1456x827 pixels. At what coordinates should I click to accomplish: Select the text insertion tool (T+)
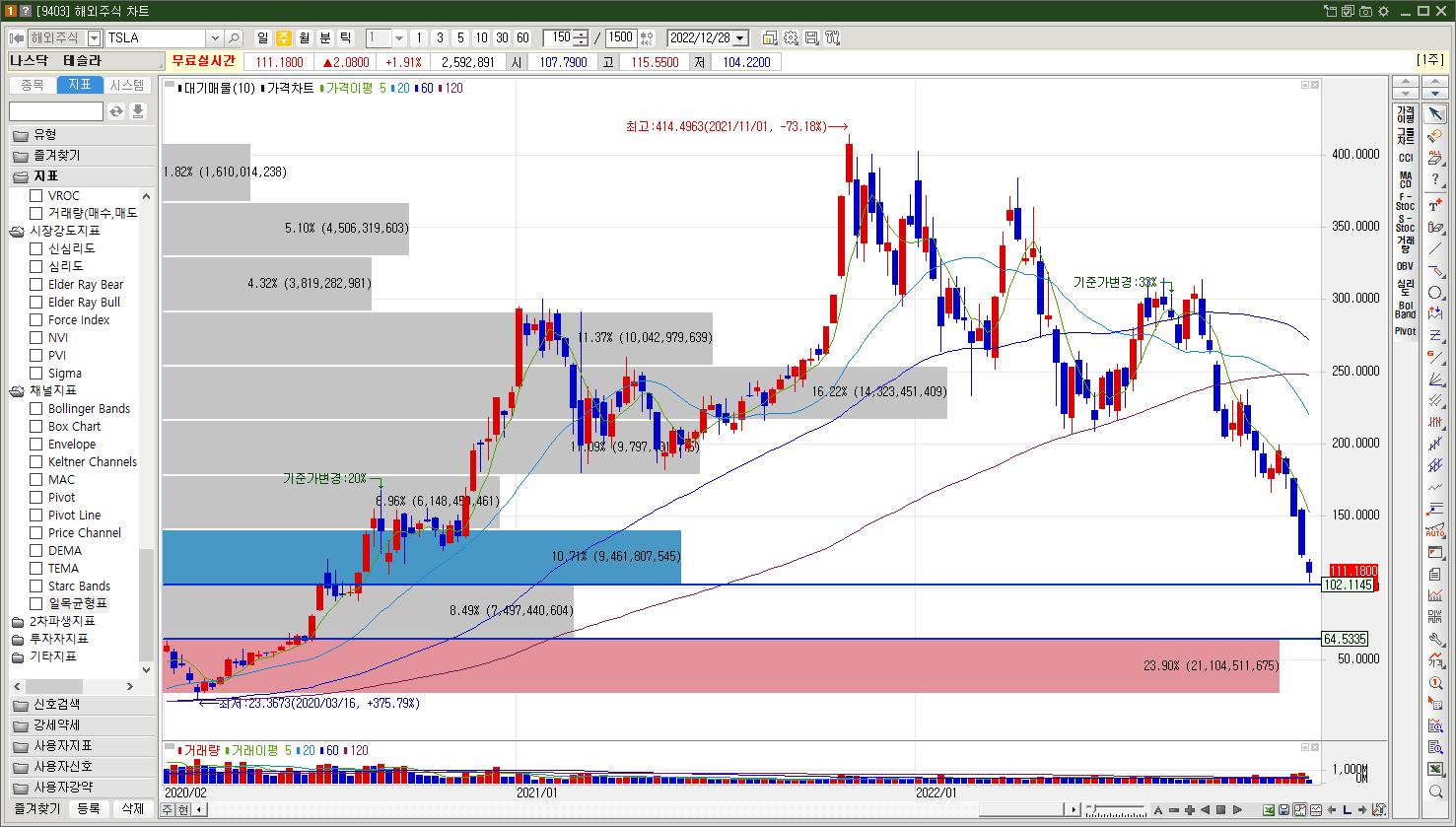(x=1435, y=204)
